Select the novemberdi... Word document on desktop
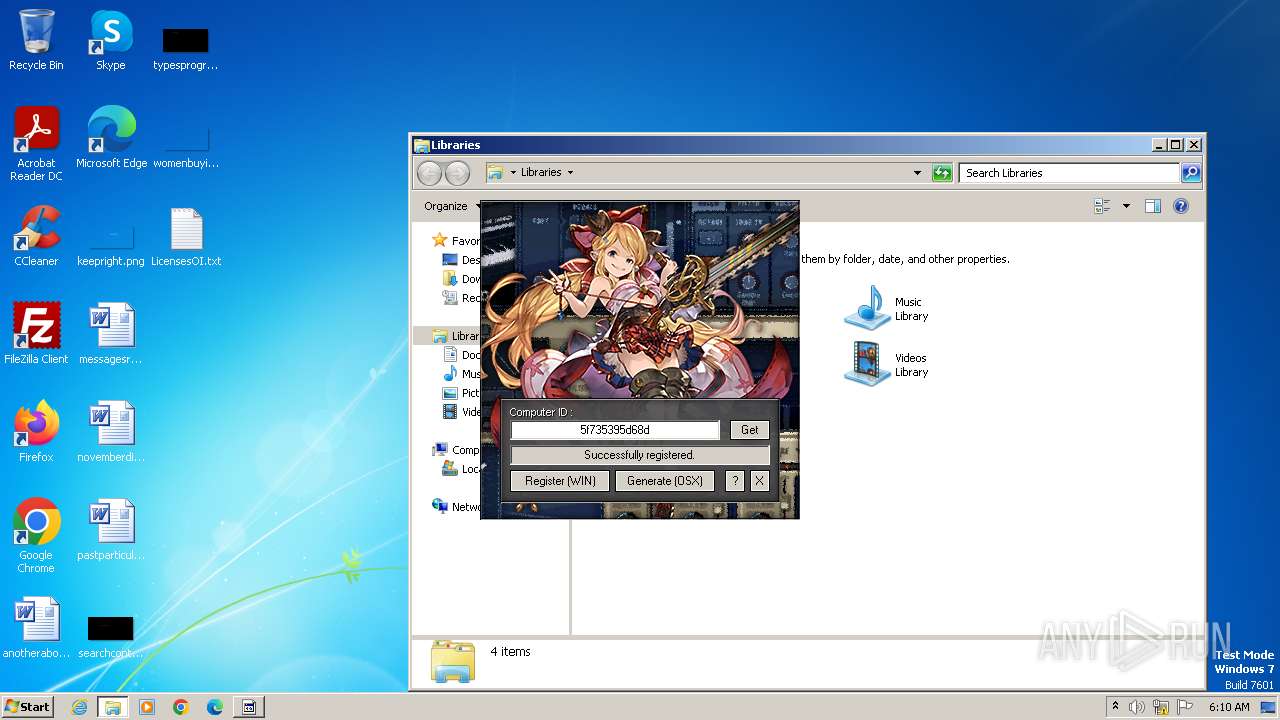This screenshot has height=720, width=1280. (110, 432)
